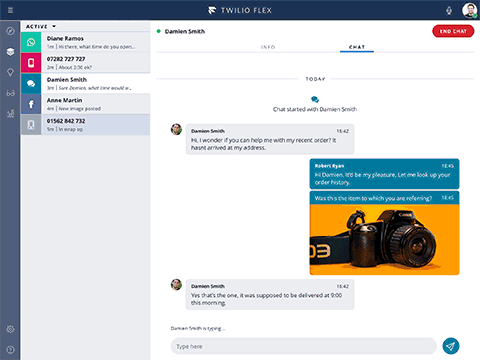Open the help icon at the bottom of the sidebar
Screen dimensions: 480x360
point(10,349)
